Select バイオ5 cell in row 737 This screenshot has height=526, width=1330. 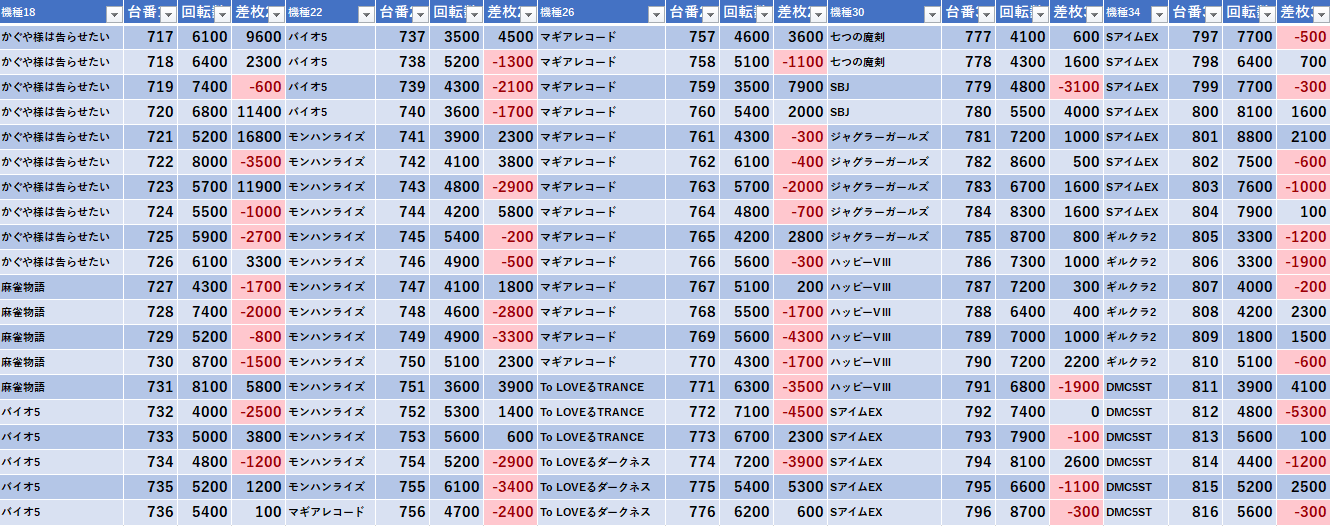(x=331, y=37)
